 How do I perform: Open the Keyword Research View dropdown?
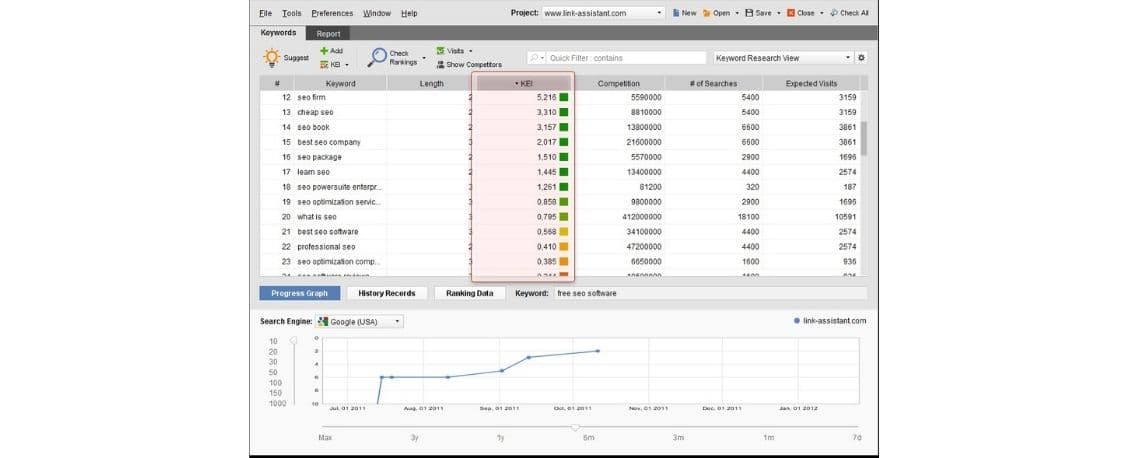(848, 58)
